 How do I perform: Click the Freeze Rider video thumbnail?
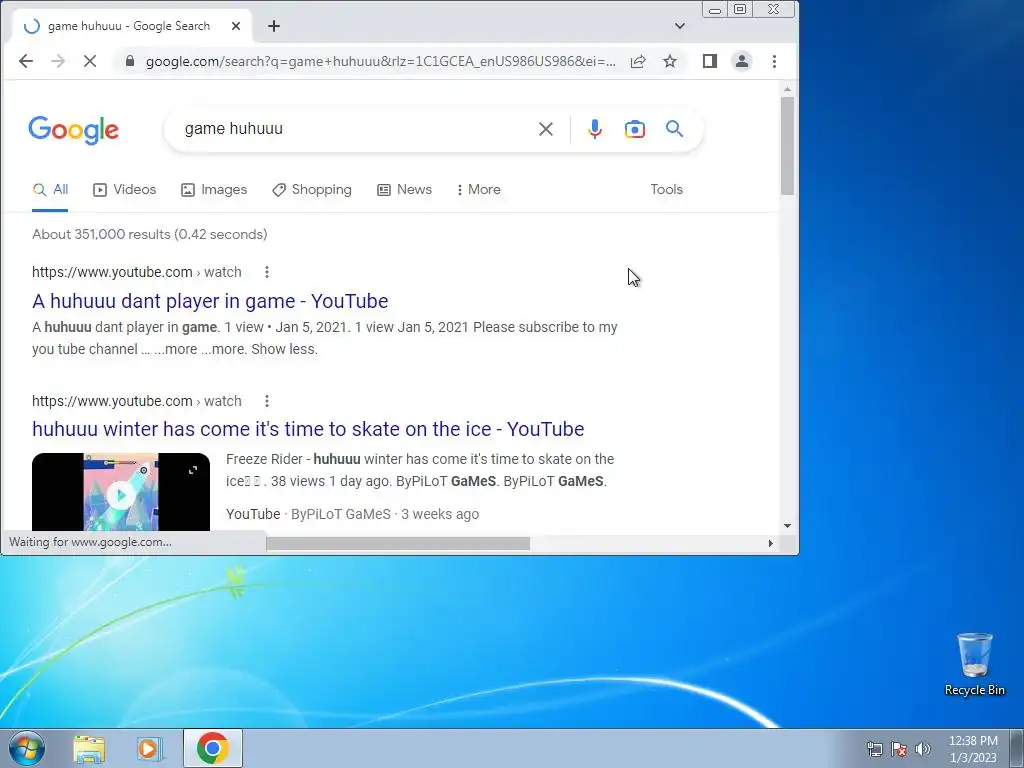(x=121, y=492)
